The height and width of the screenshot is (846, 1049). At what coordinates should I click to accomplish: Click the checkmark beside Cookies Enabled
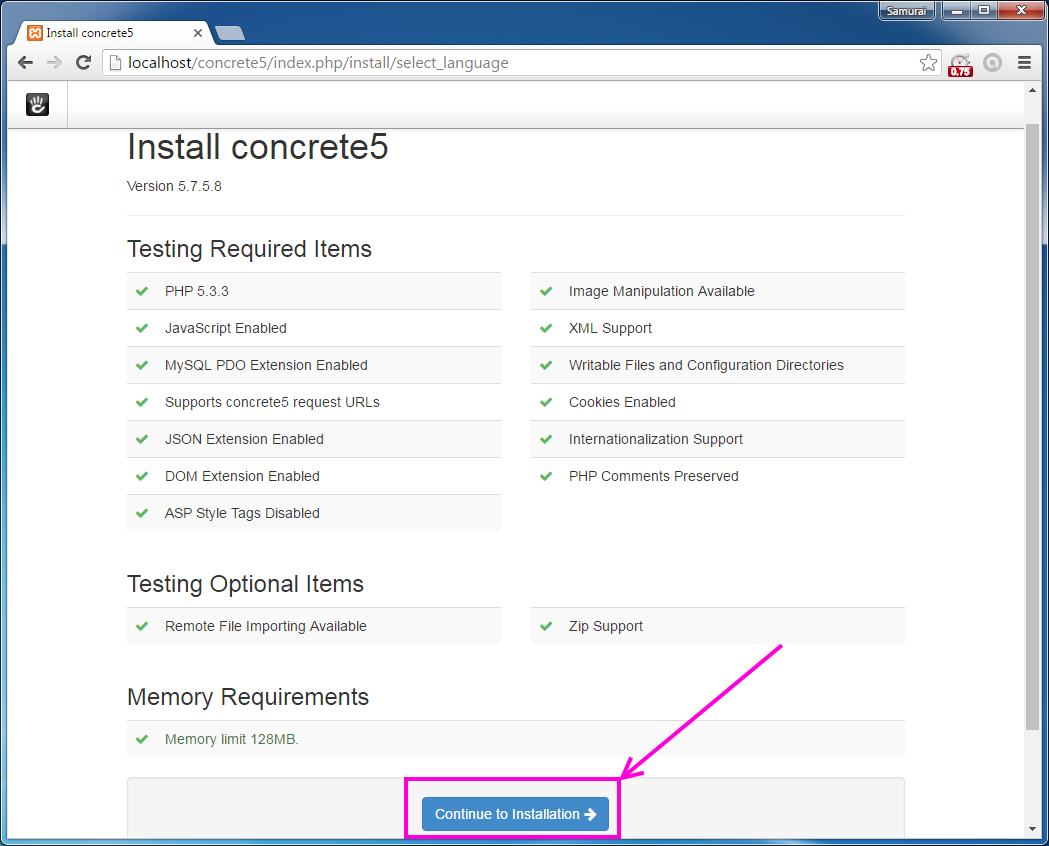(546, 402)
